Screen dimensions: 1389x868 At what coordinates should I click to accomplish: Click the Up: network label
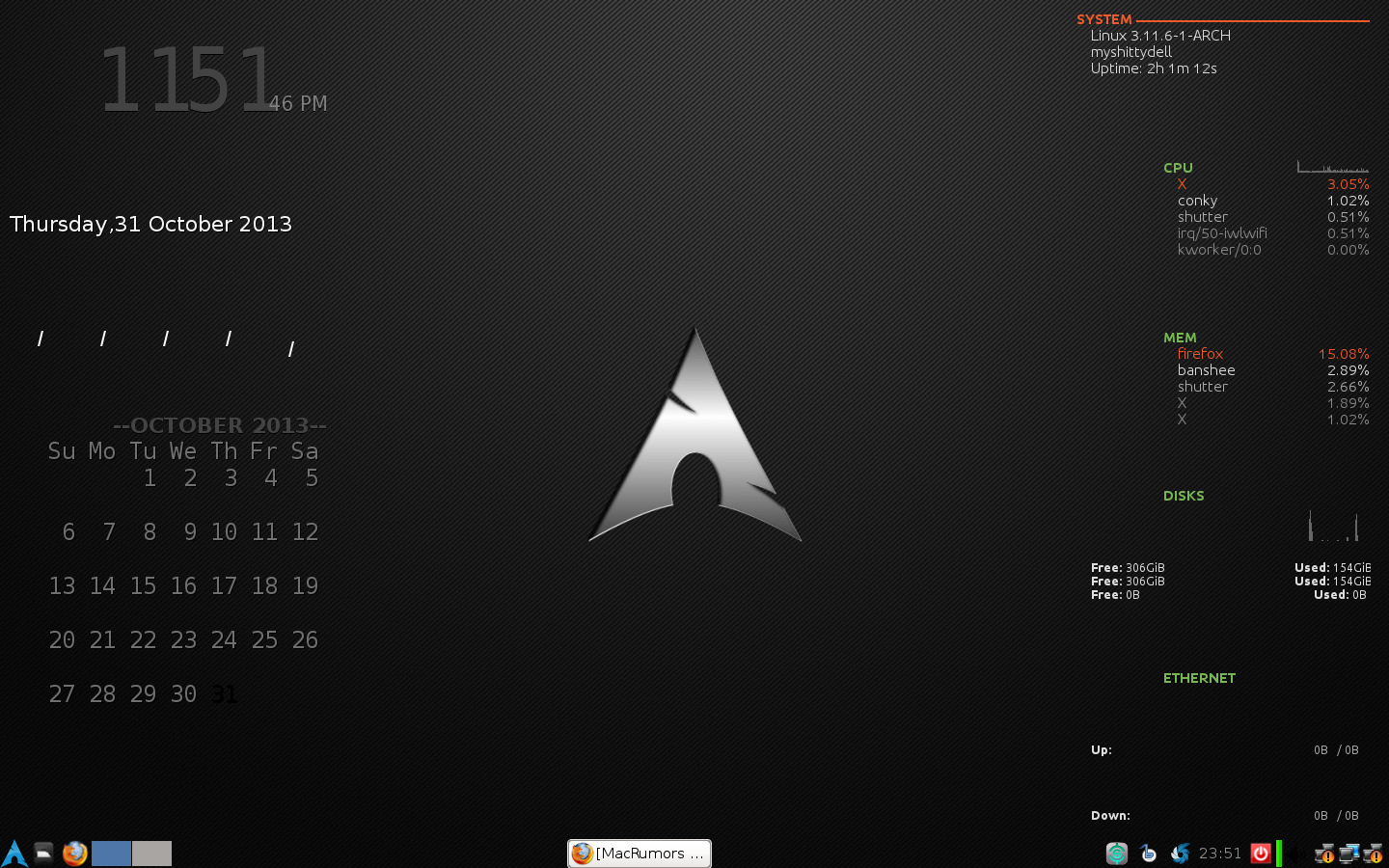click(x=1102, y=750)
